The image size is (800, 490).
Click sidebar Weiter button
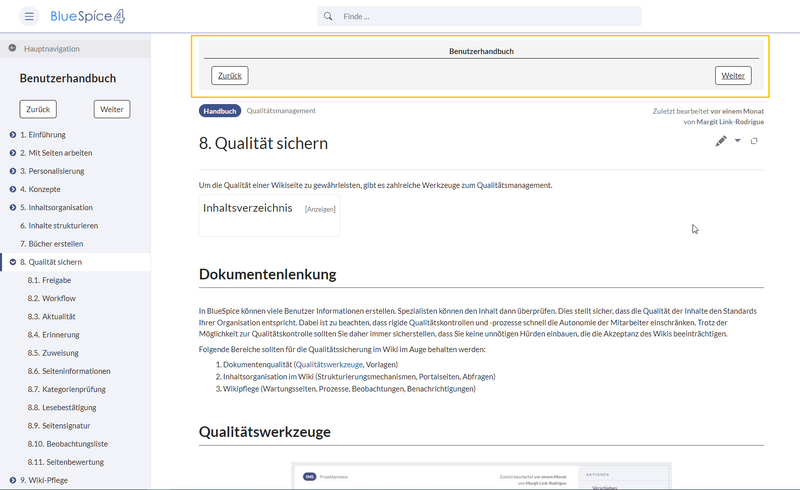point(112,109)
